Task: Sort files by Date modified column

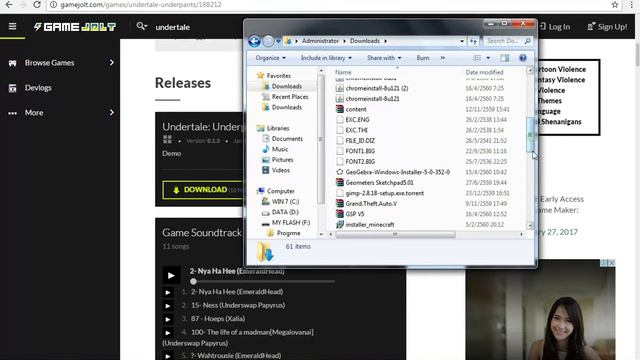Action: tap(484, 72)
